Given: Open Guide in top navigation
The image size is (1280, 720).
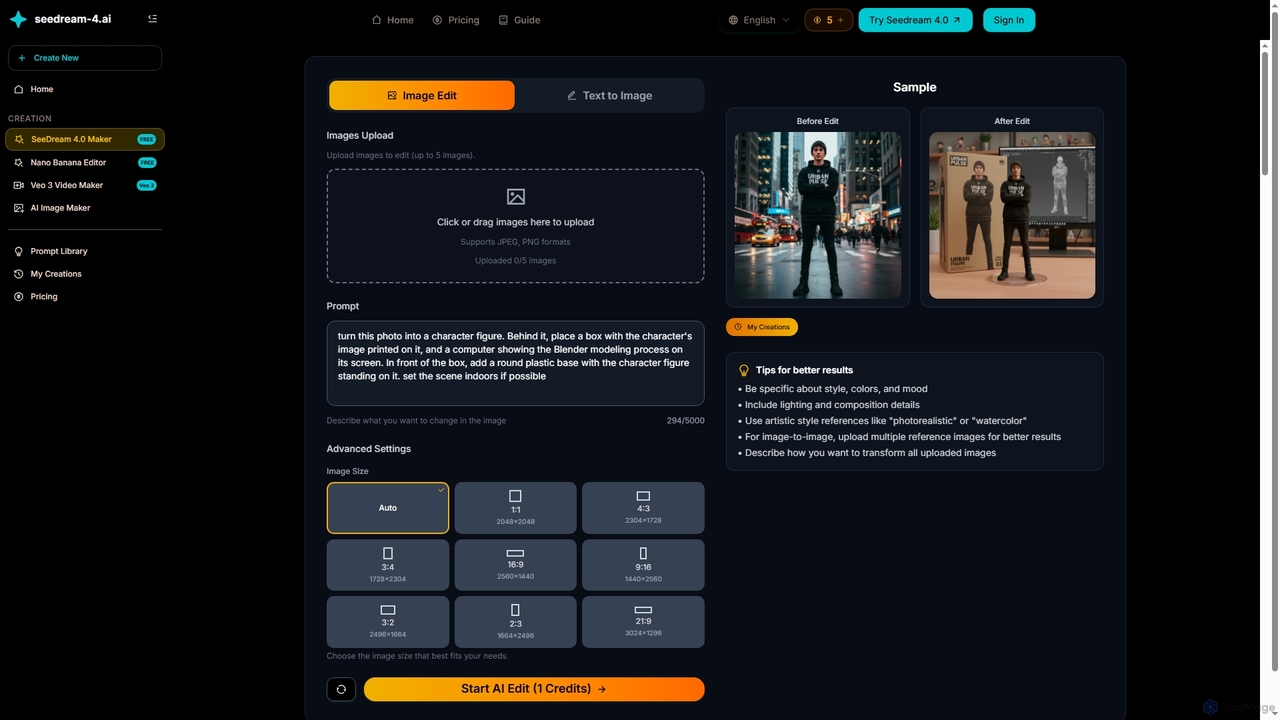Looking at the screenshot, I should tap(519, 20).
